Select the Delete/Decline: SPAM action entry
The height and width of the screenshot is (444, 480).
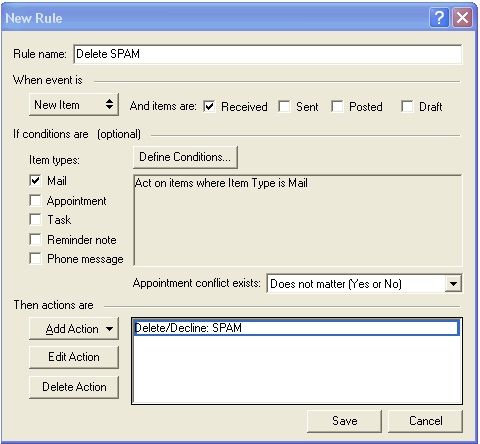point(296,328)
